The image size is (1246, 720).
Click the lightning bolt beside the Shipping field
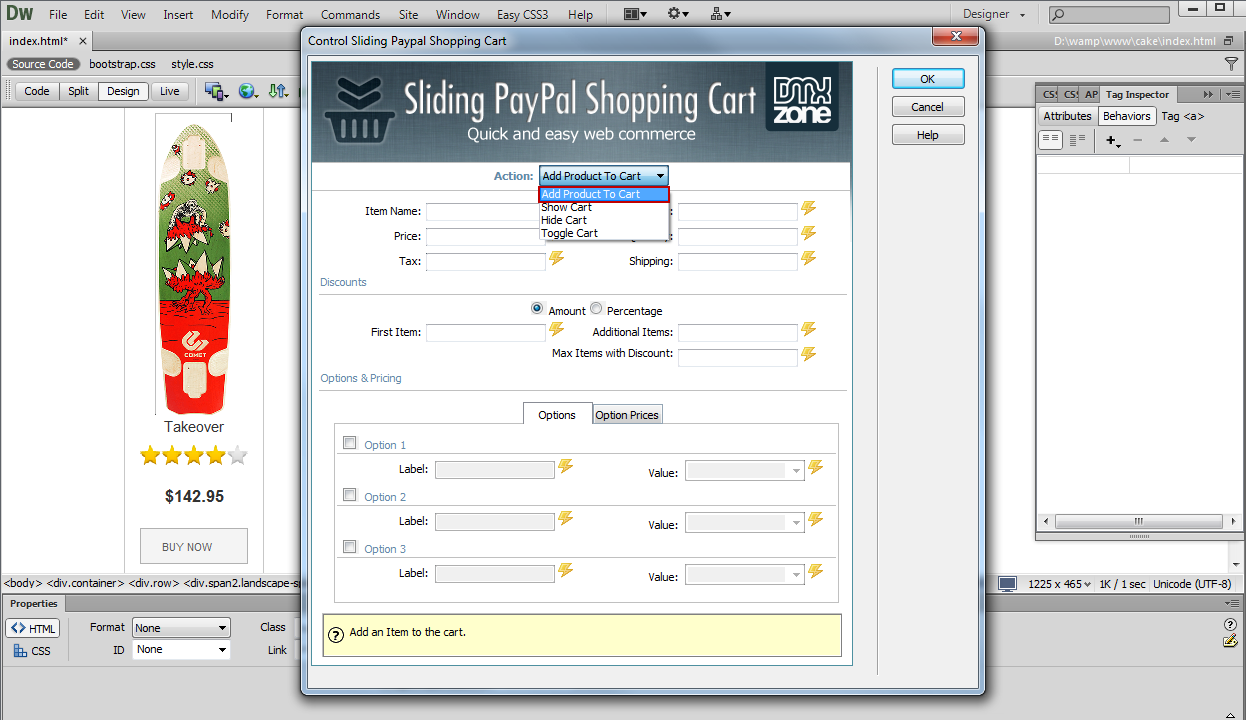pos(809,259)
